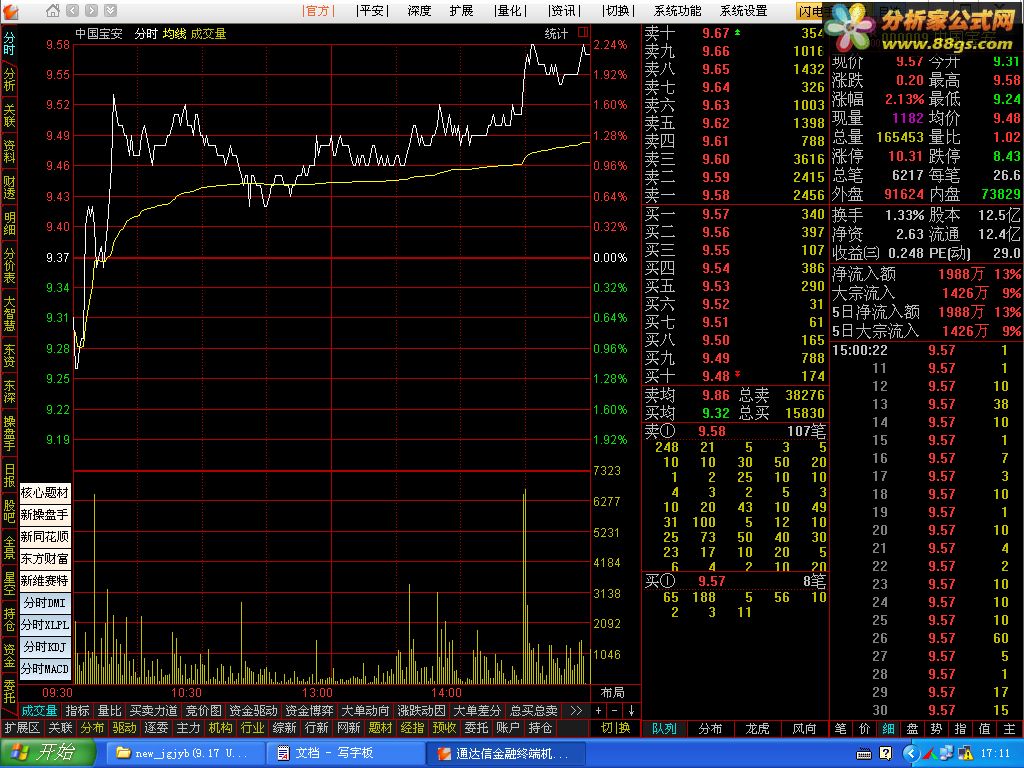
Task: Open the 系统设置 menu
Action: pyautogui.click(x=743, y=10)
